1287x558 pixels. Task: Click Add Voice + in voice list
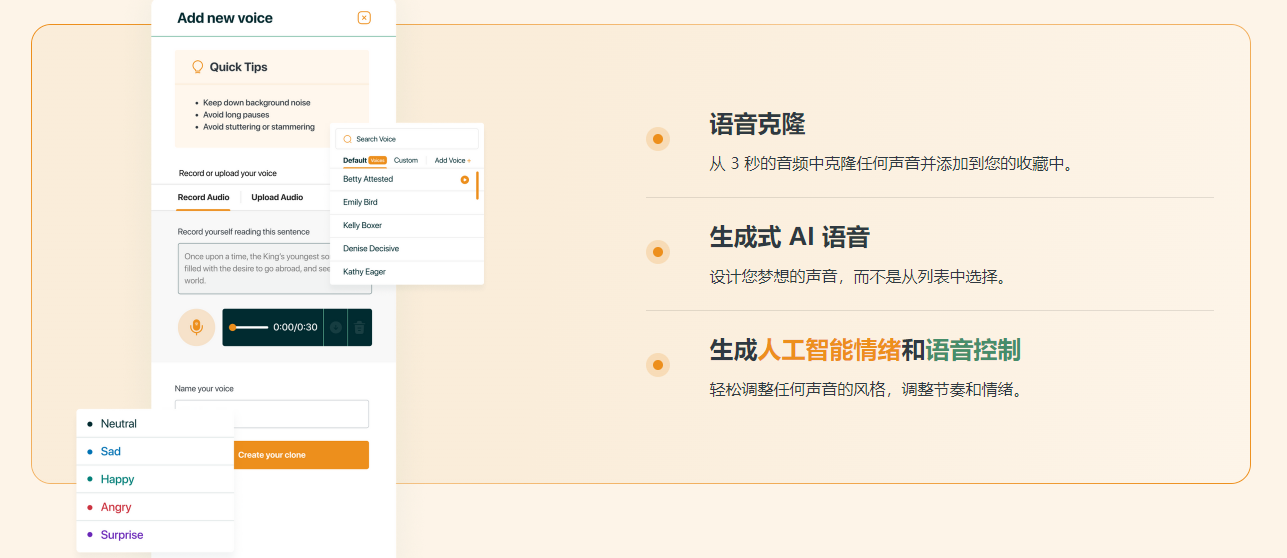452,160
